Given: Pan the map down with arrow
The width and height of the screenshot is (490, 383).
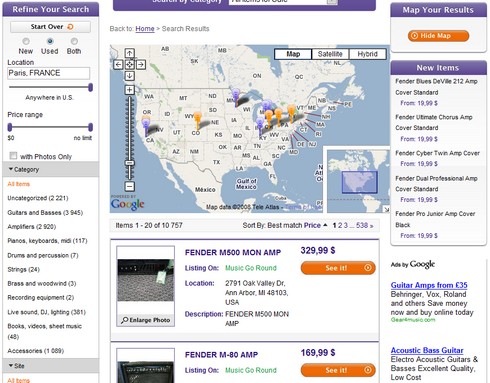Looking at the screenshot, I should 130,76.
